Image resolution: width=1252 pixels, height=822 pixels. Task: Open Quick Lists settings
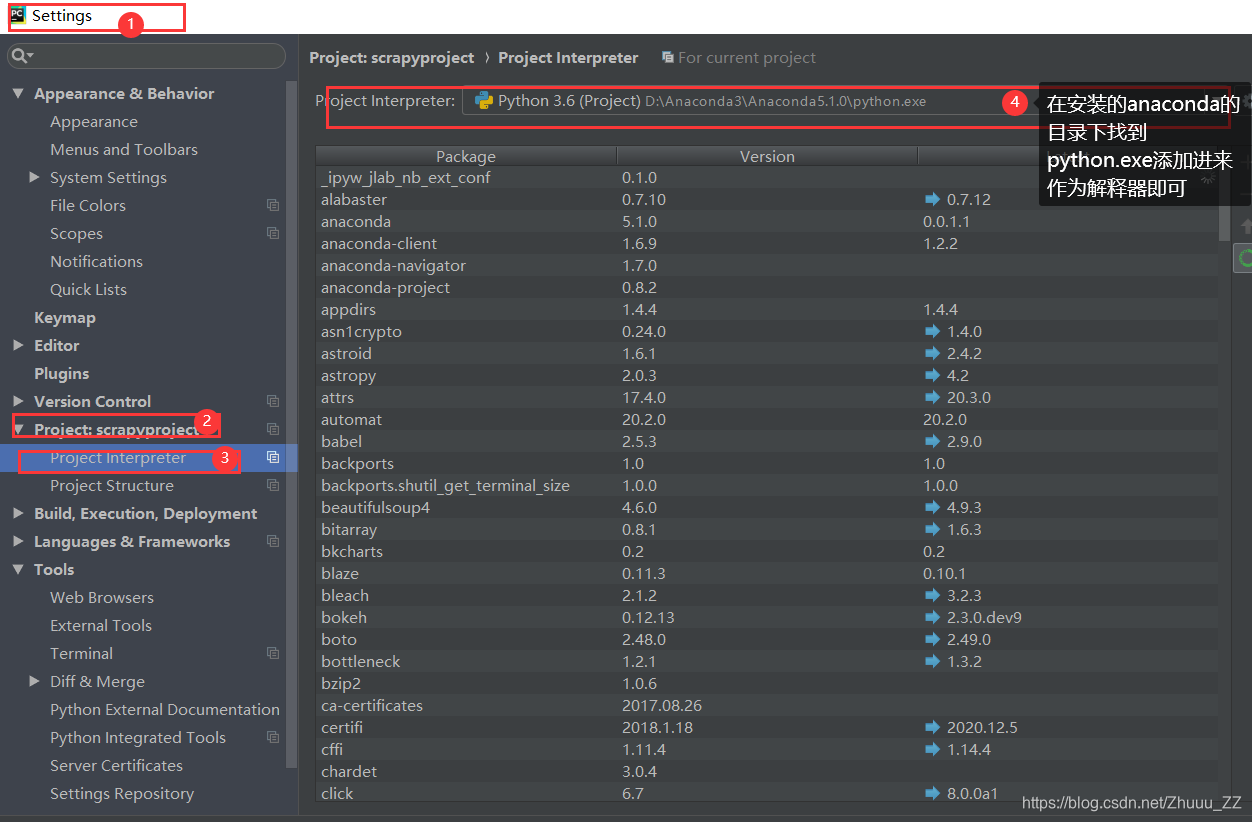pos(88,289)
